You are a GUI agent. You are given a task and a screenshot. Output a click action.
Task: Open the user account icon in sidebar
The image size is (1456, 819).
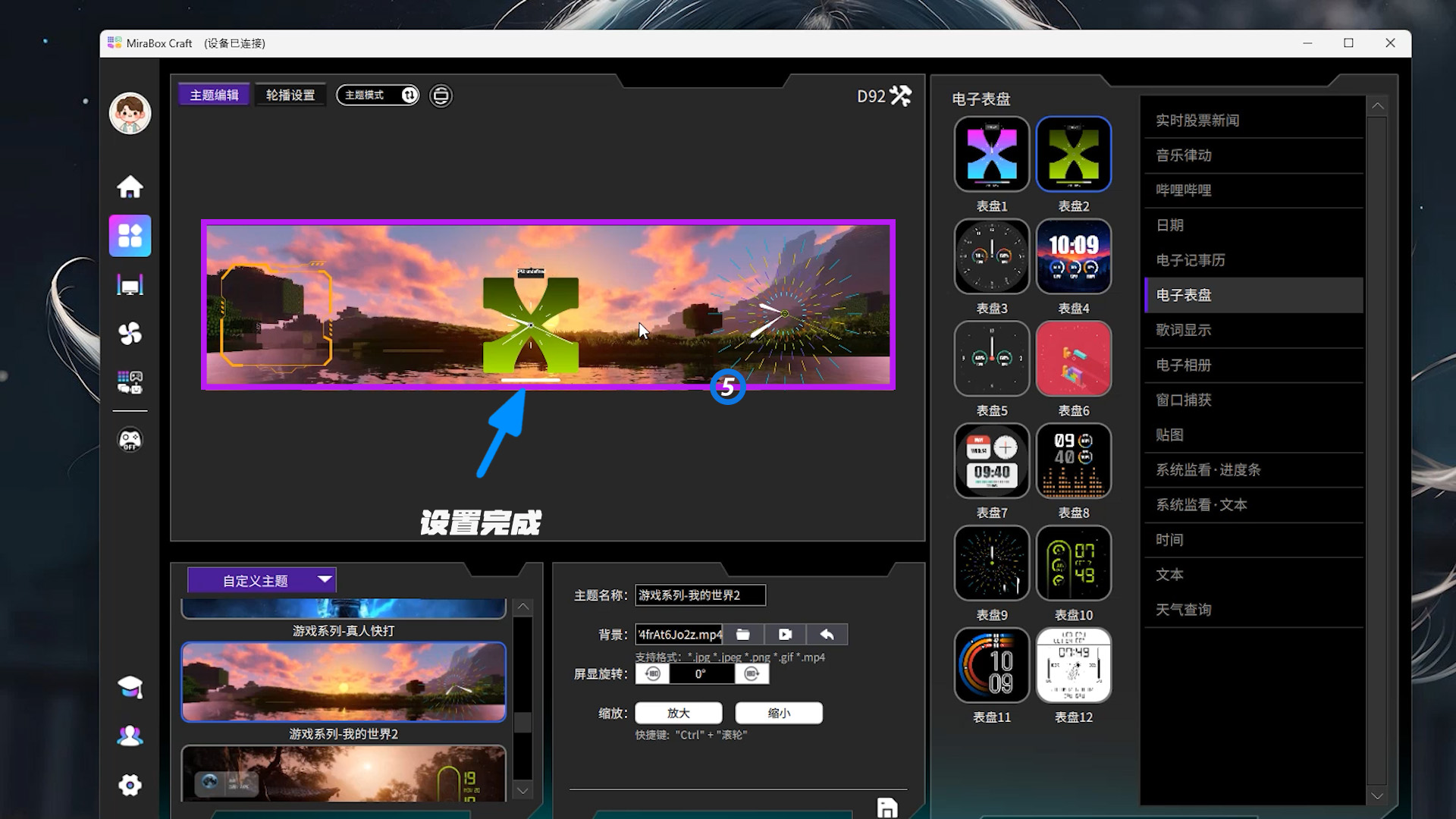[x=130, y=736]
